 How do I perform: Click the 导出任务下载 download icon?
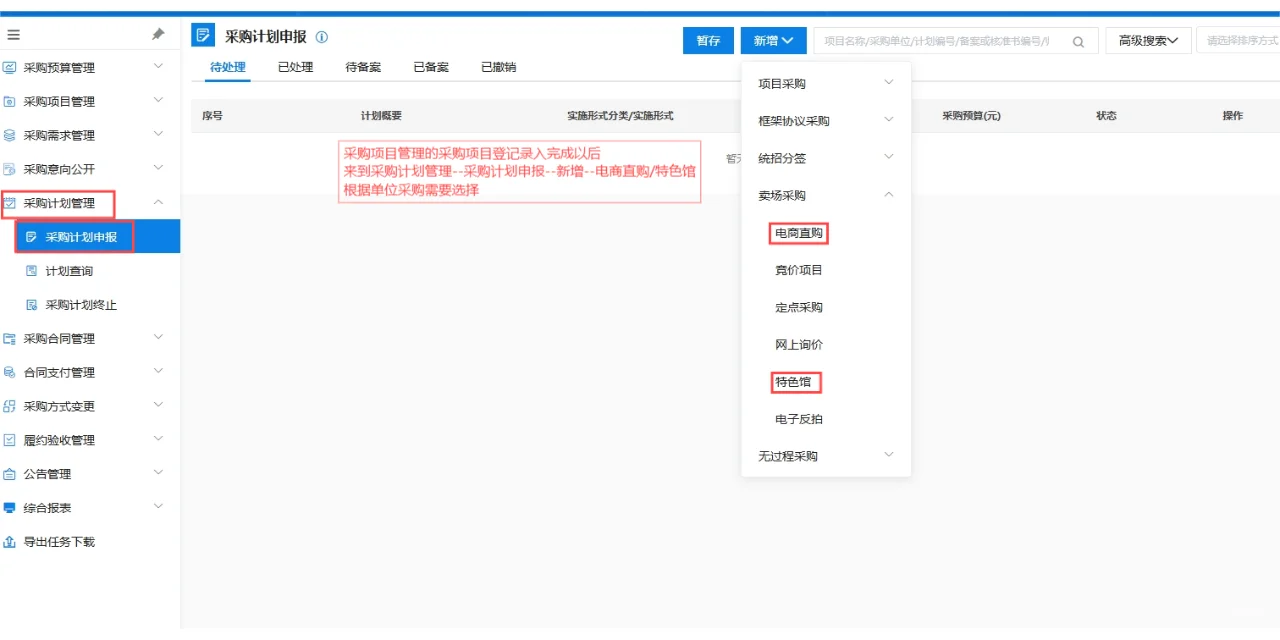(10, 542)
